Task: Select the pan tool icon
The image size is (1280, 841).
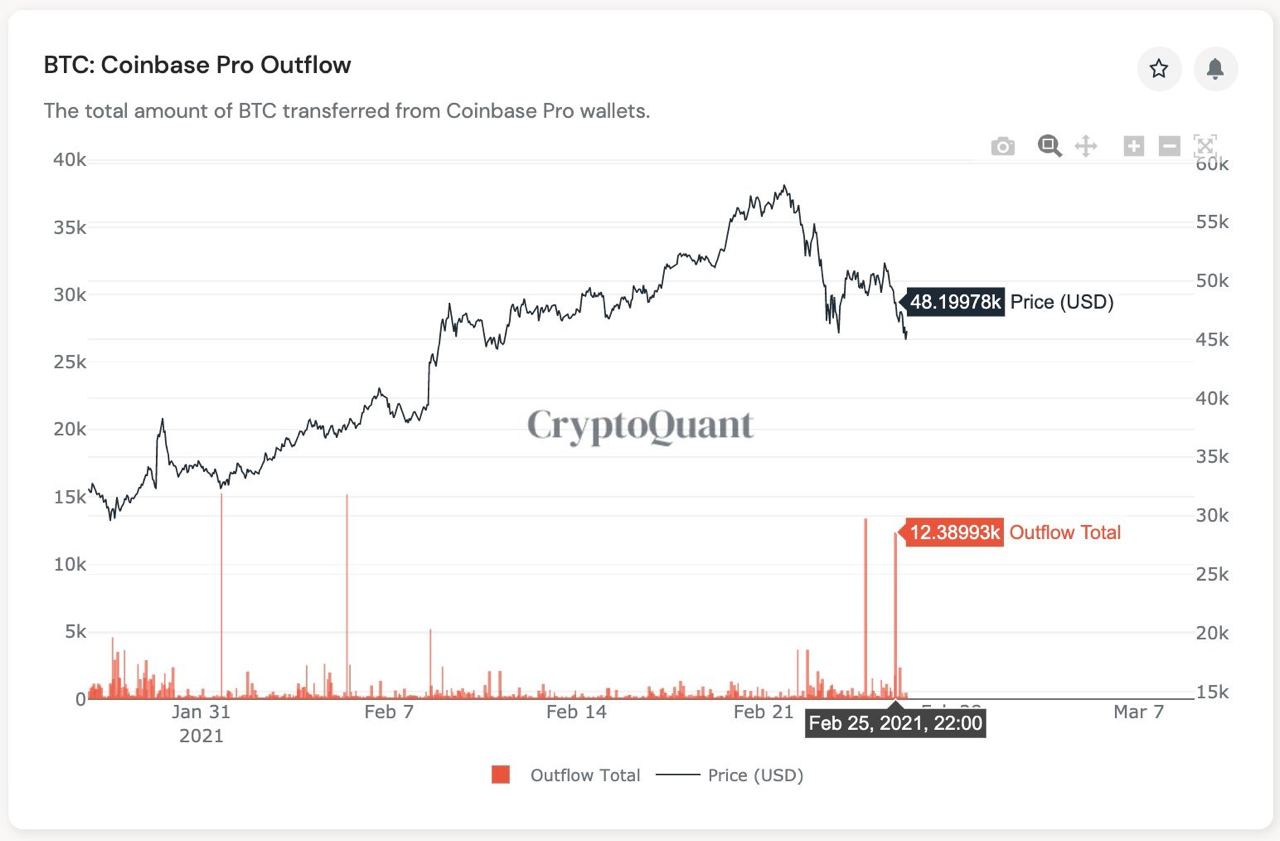Action: [1085, 146]
